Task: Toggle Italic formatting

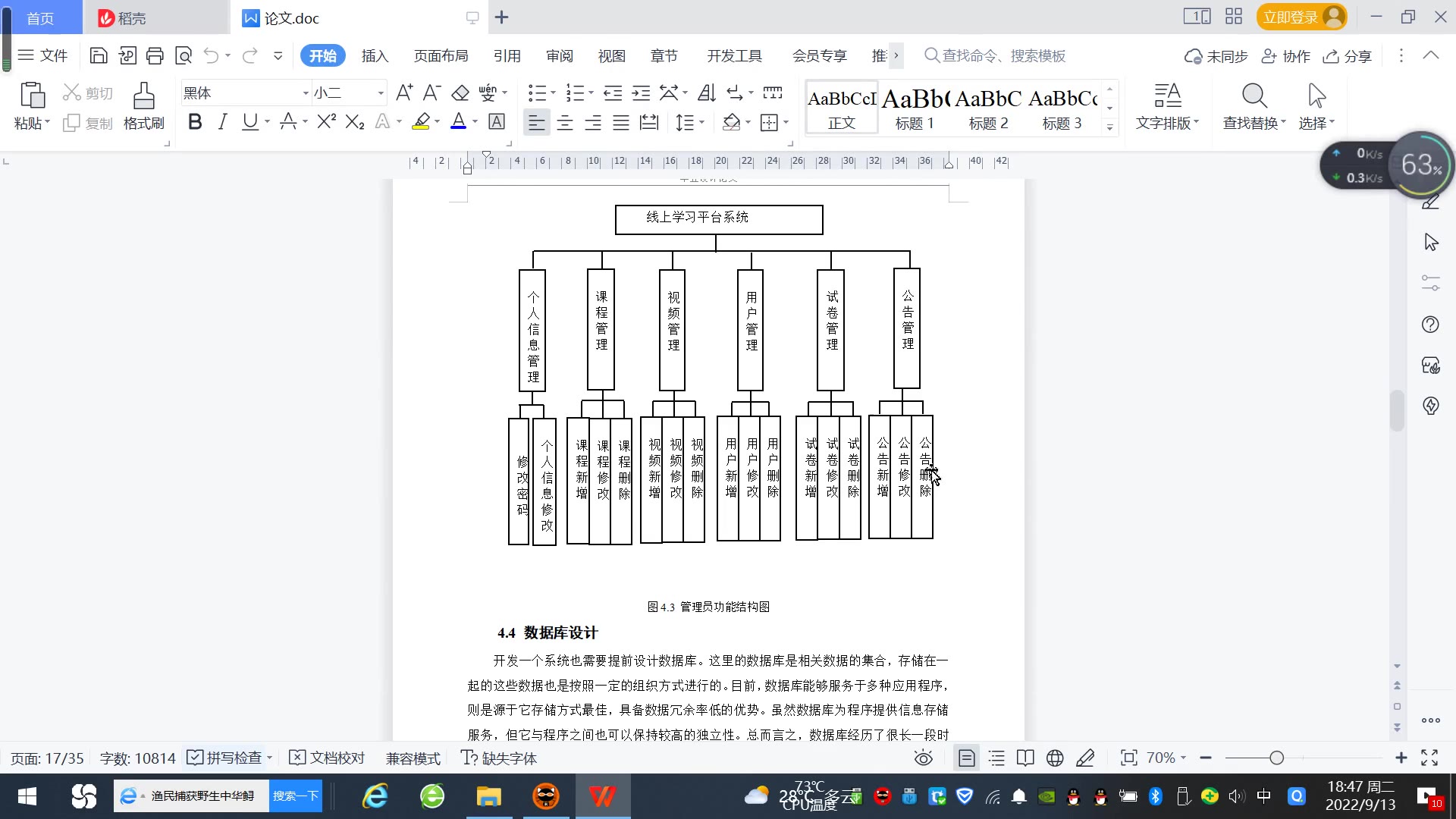Action: (222, 121)
